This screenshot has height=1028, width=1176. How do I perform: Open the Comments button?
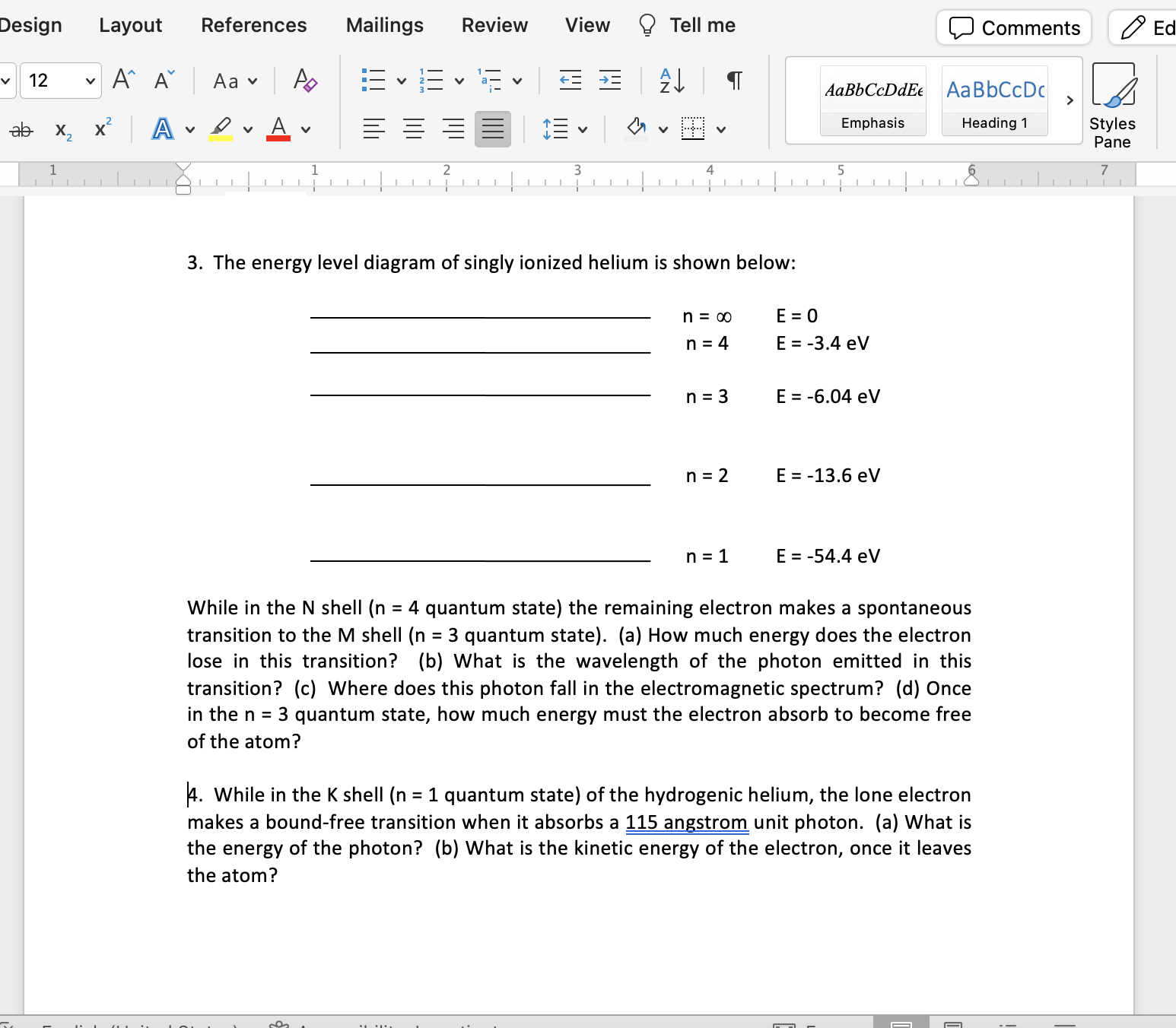pos(1014,28)
